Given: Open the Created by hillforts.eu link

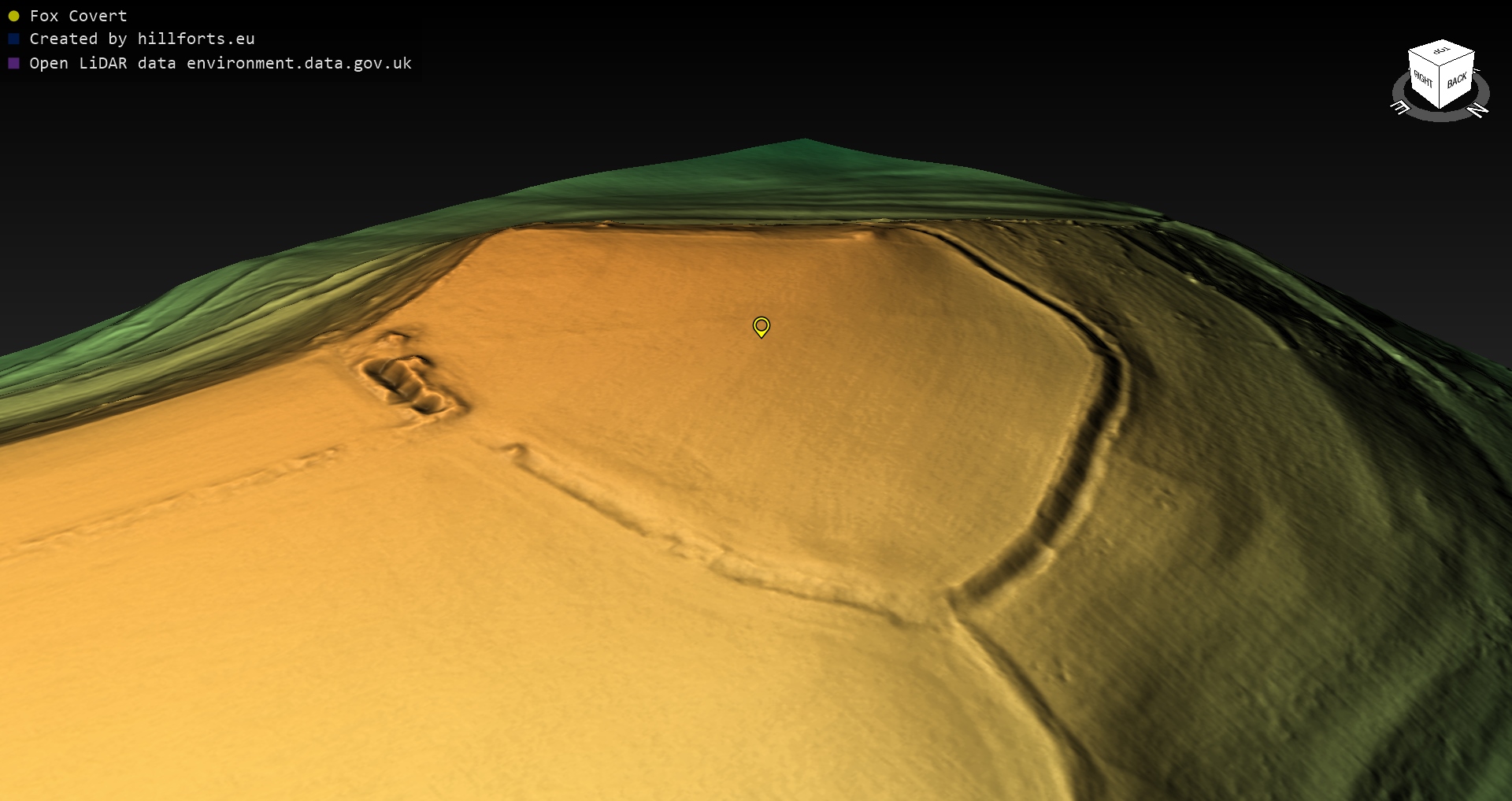Looking at the screenshot, I should (x=142, y=39).
